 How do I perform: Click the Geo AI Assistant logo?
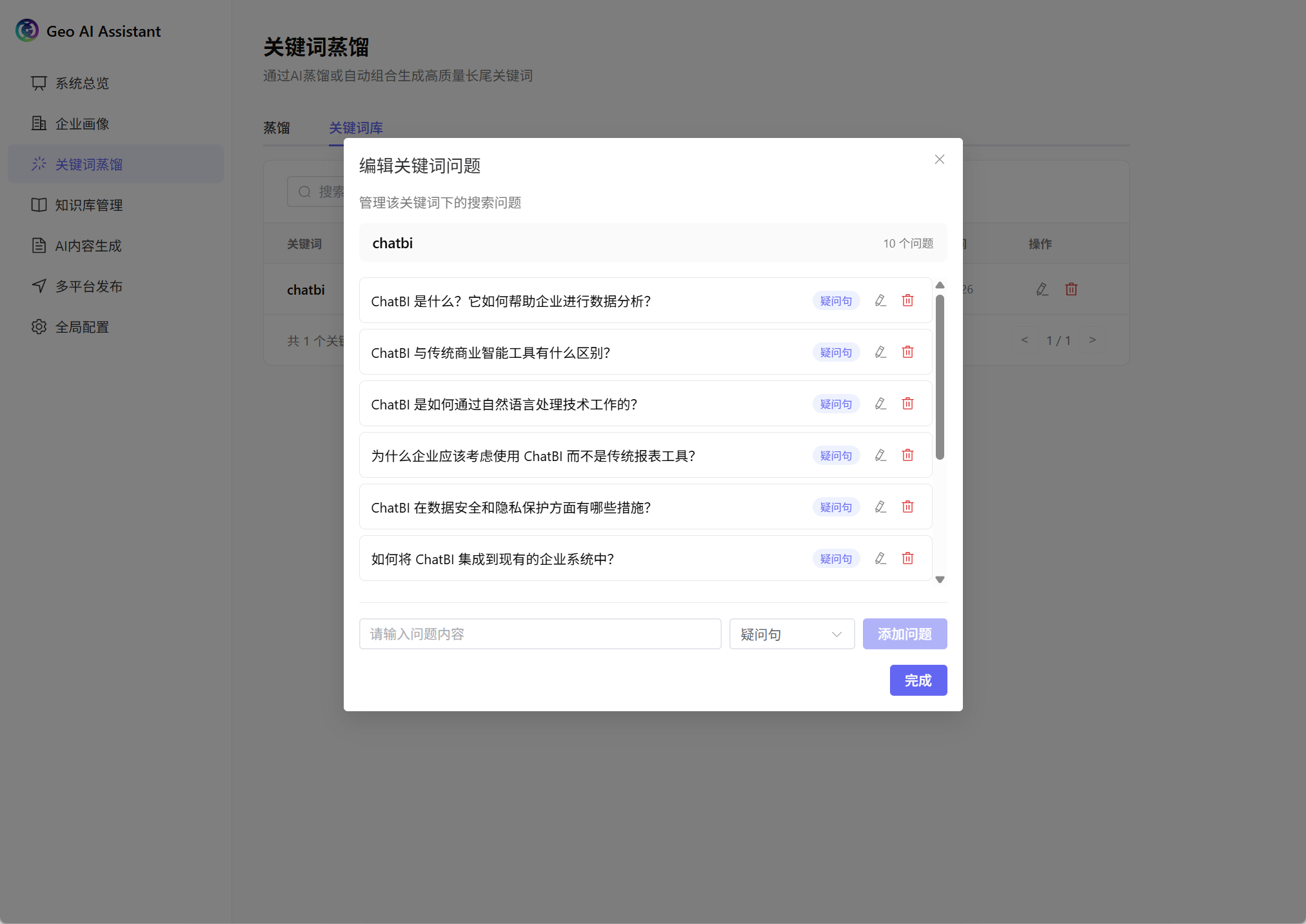point(27,31)
